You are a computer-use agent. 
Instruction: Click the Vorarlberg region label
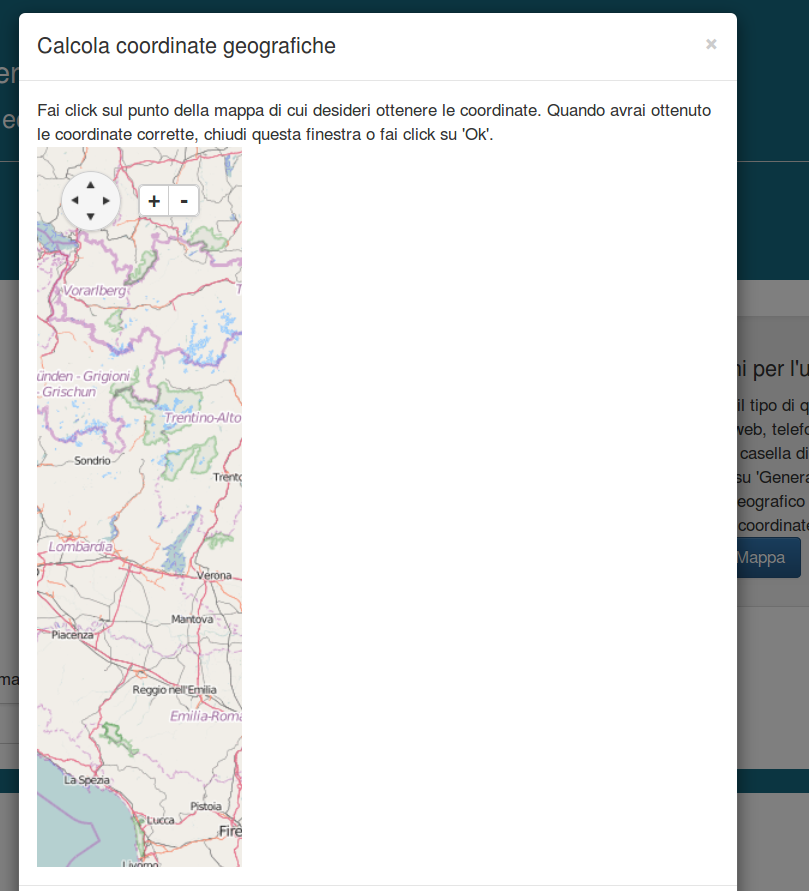(94, 290)
